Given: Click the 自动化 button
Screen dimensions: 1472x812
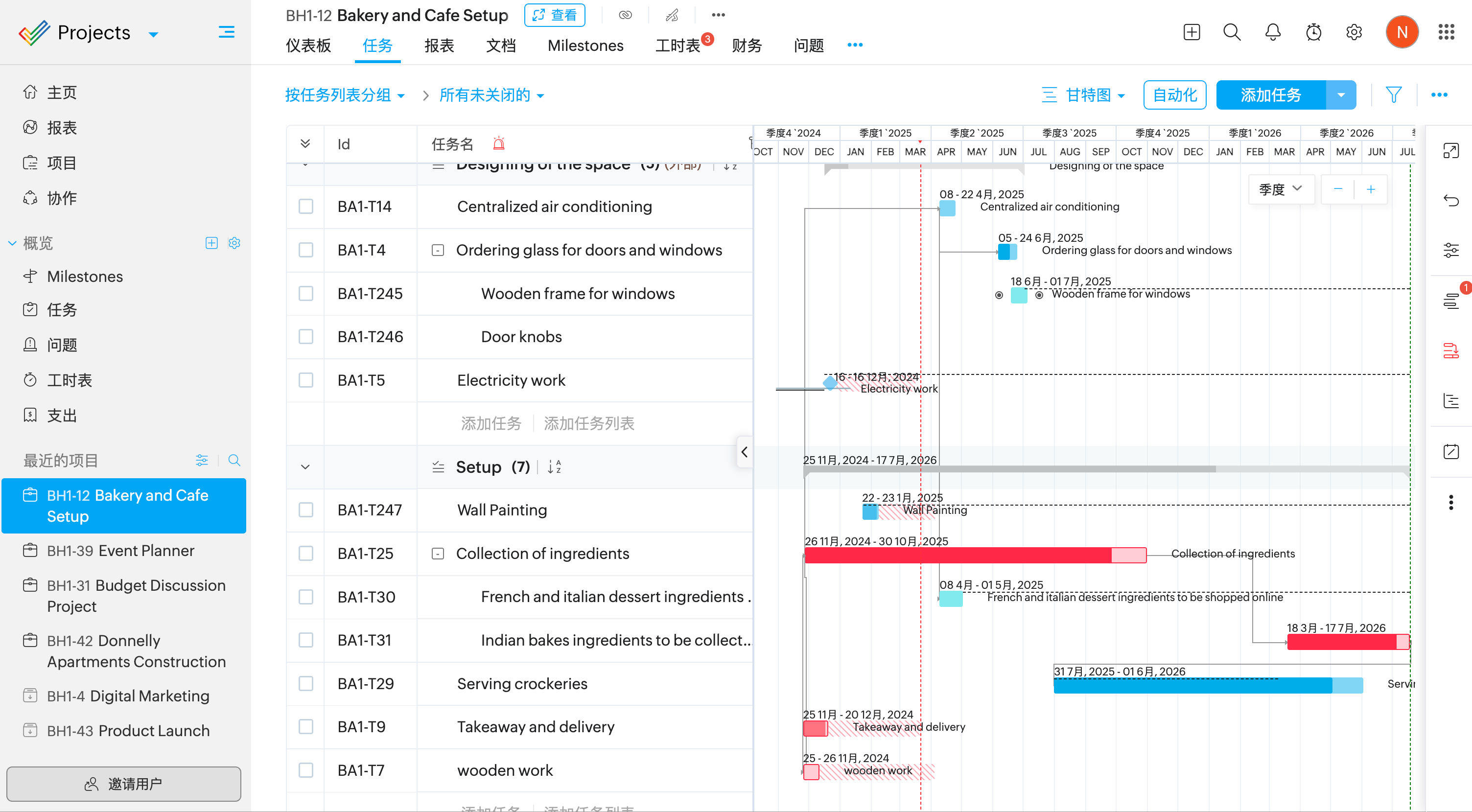Looking at the screenshot, I should [x=1174, y=95].
